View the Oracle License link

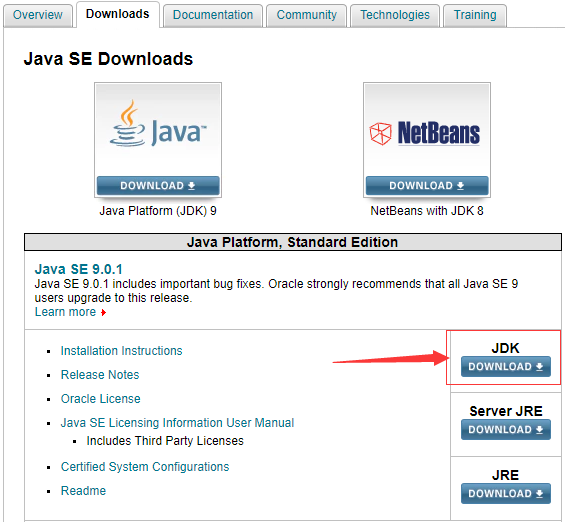click(101, 399)
